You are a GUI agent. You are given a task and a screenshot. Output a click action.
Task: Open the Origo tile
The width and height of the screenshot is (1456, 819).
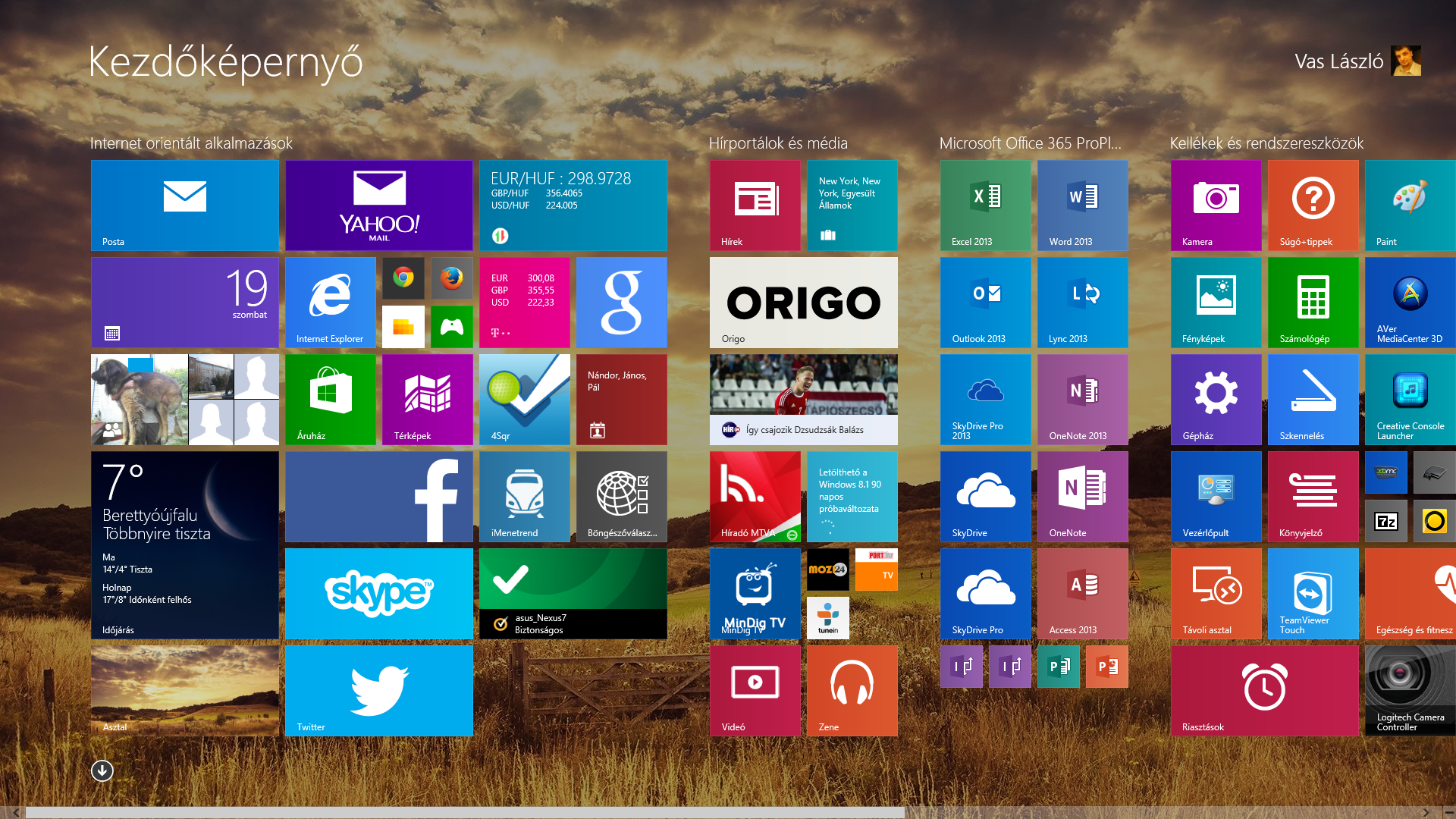point(803,303)
